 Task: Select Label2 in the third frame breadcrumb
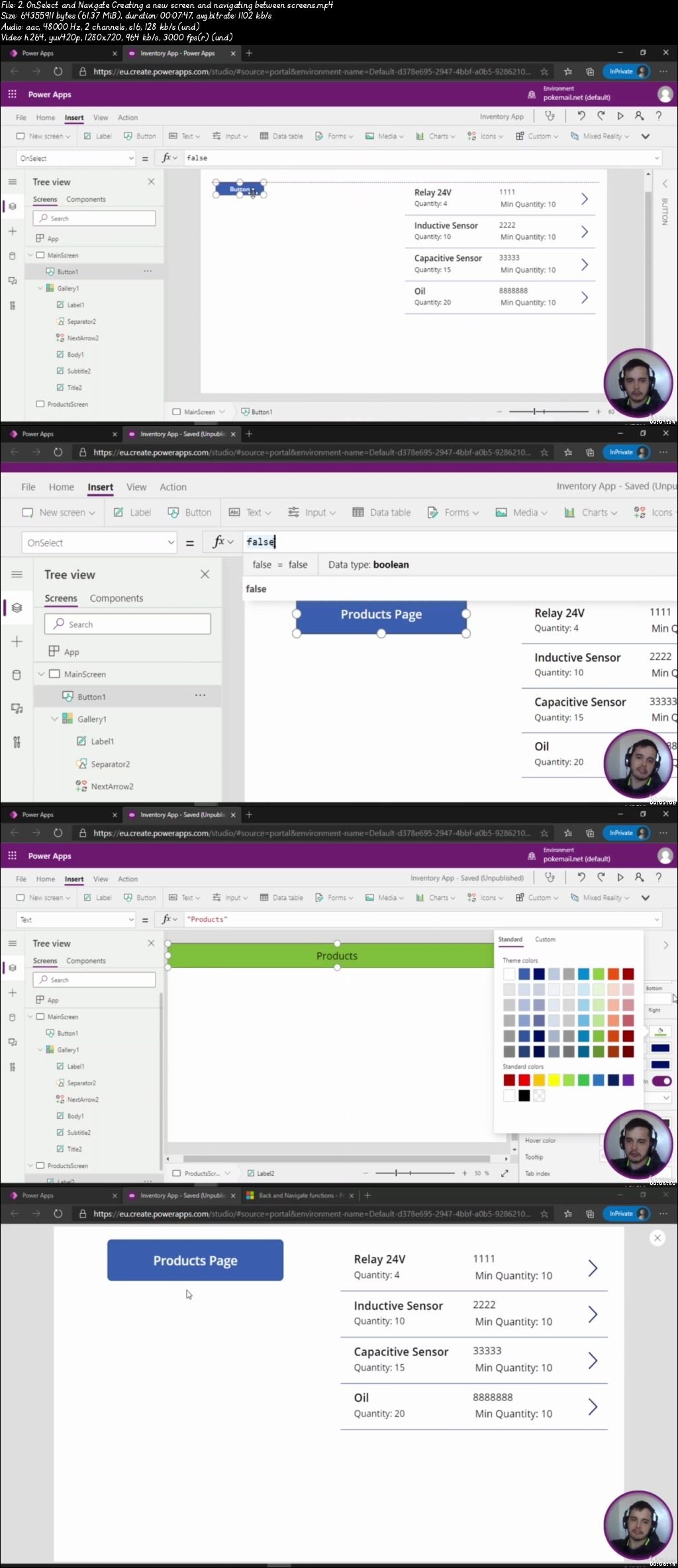point(260,1173)
